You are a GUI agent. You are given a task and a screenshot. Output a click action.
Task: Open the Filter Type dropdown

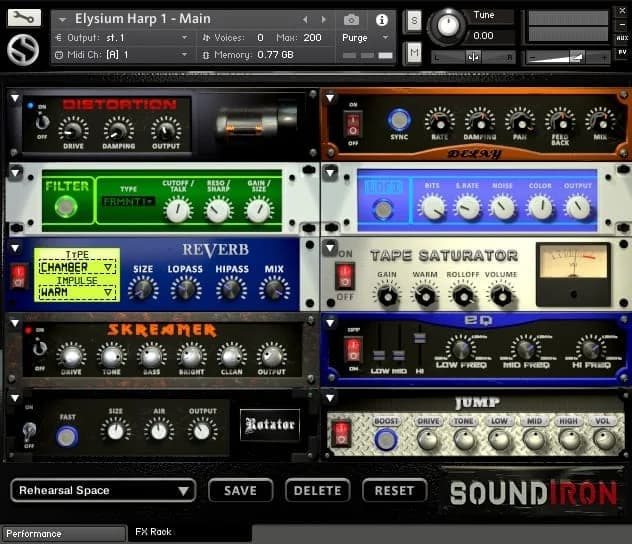click(x=128, y=201)
